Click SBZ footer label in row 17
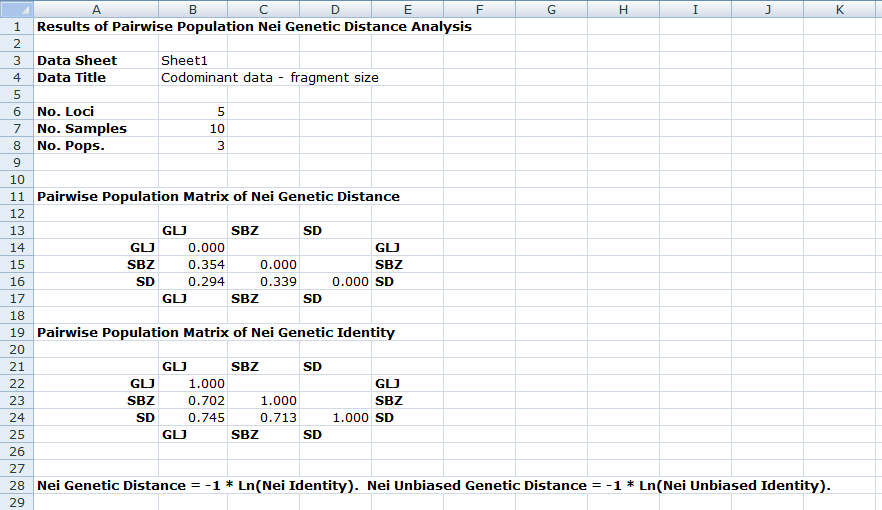The width and height of the screenshot is (882, 510). click(x=245, y=299)
